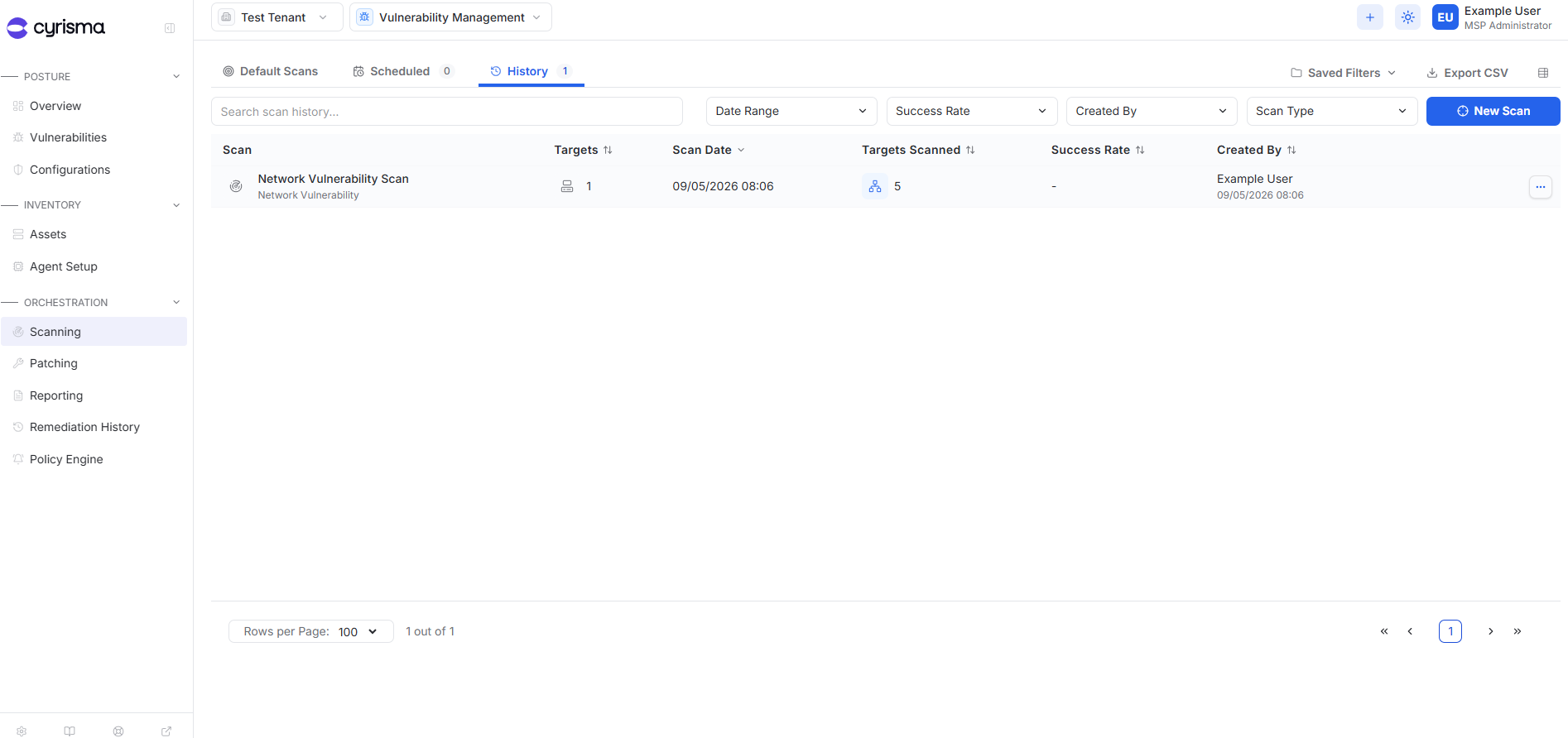This screenshot has height=738, width=1568.
Task: Go to the previous page with the left arrow
Action: click(1410, 631)
